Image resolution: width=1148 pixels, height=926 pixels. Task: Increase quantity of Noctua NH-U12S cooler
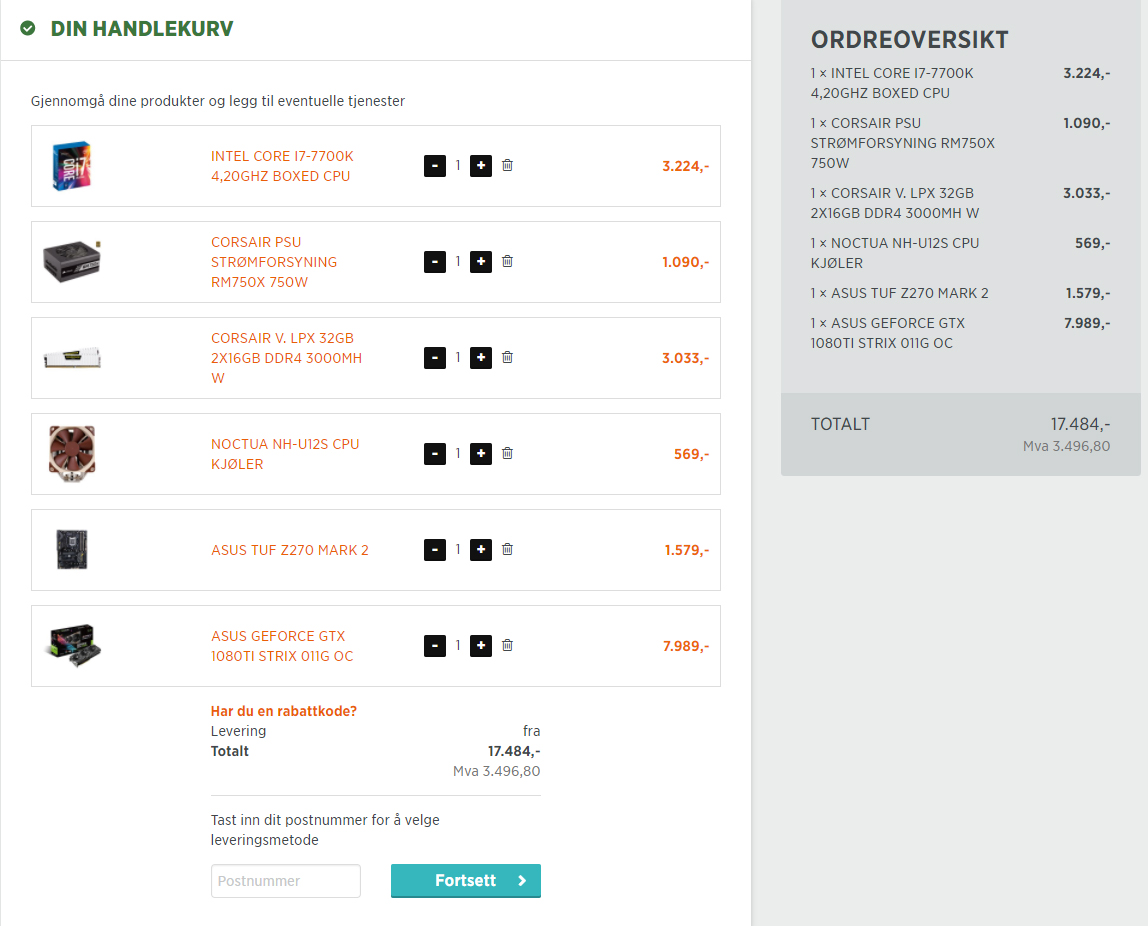481,454
